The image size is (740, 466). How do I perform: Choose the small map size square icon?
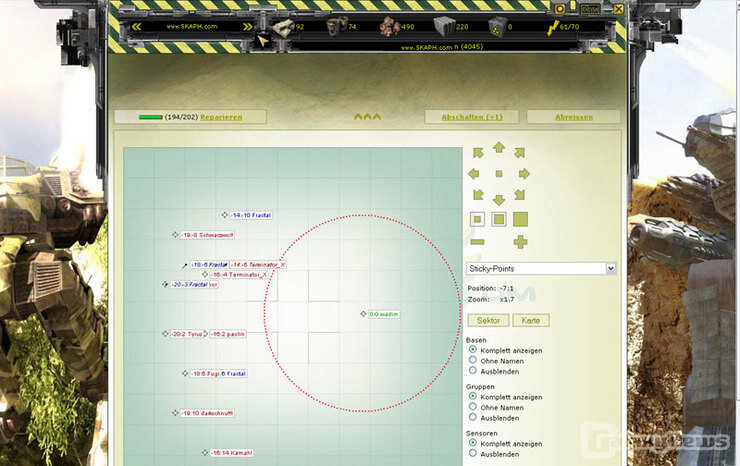coord(477,219)
